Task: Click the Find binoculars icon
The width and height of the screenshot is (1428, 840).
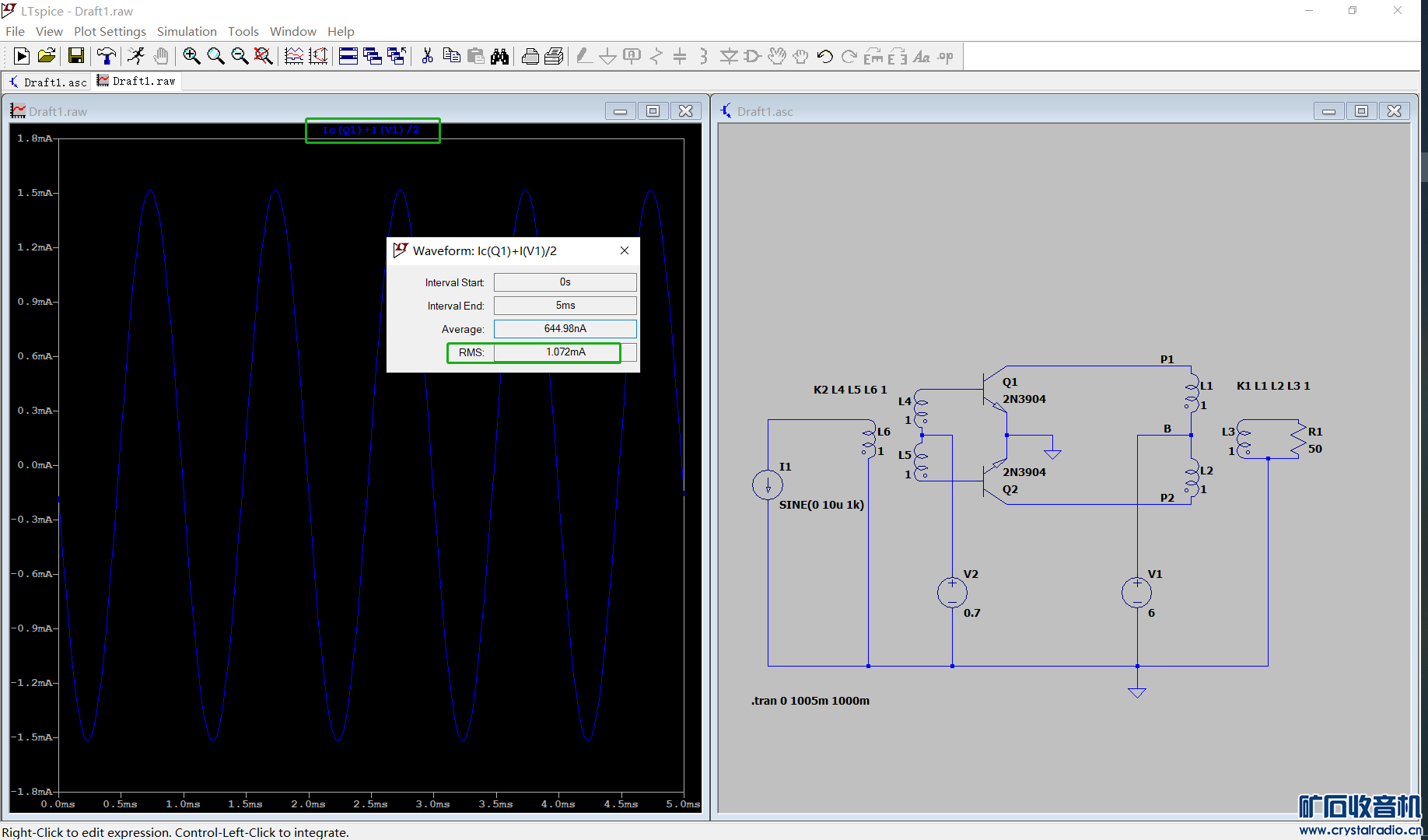Action: 499,56
